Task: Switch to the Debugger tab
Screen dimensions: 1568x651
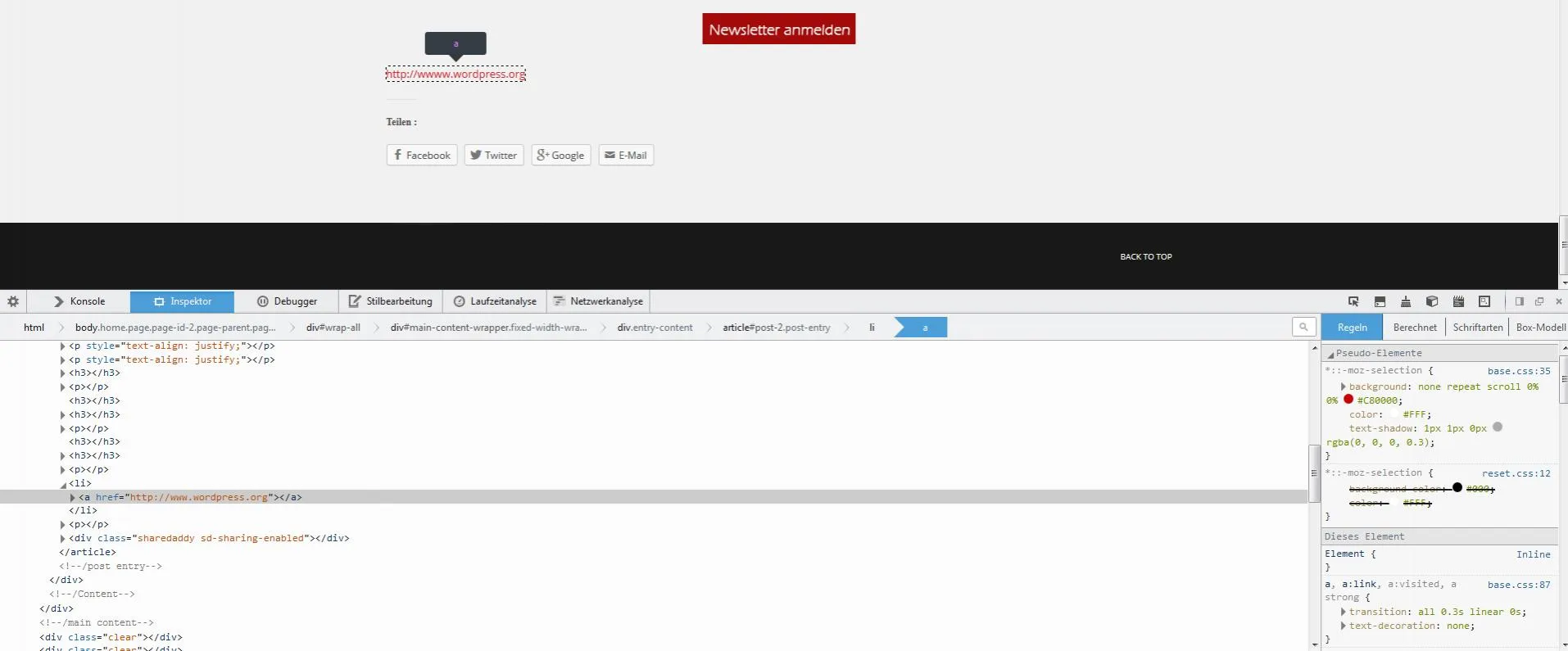Action: [x=287, y=301]
